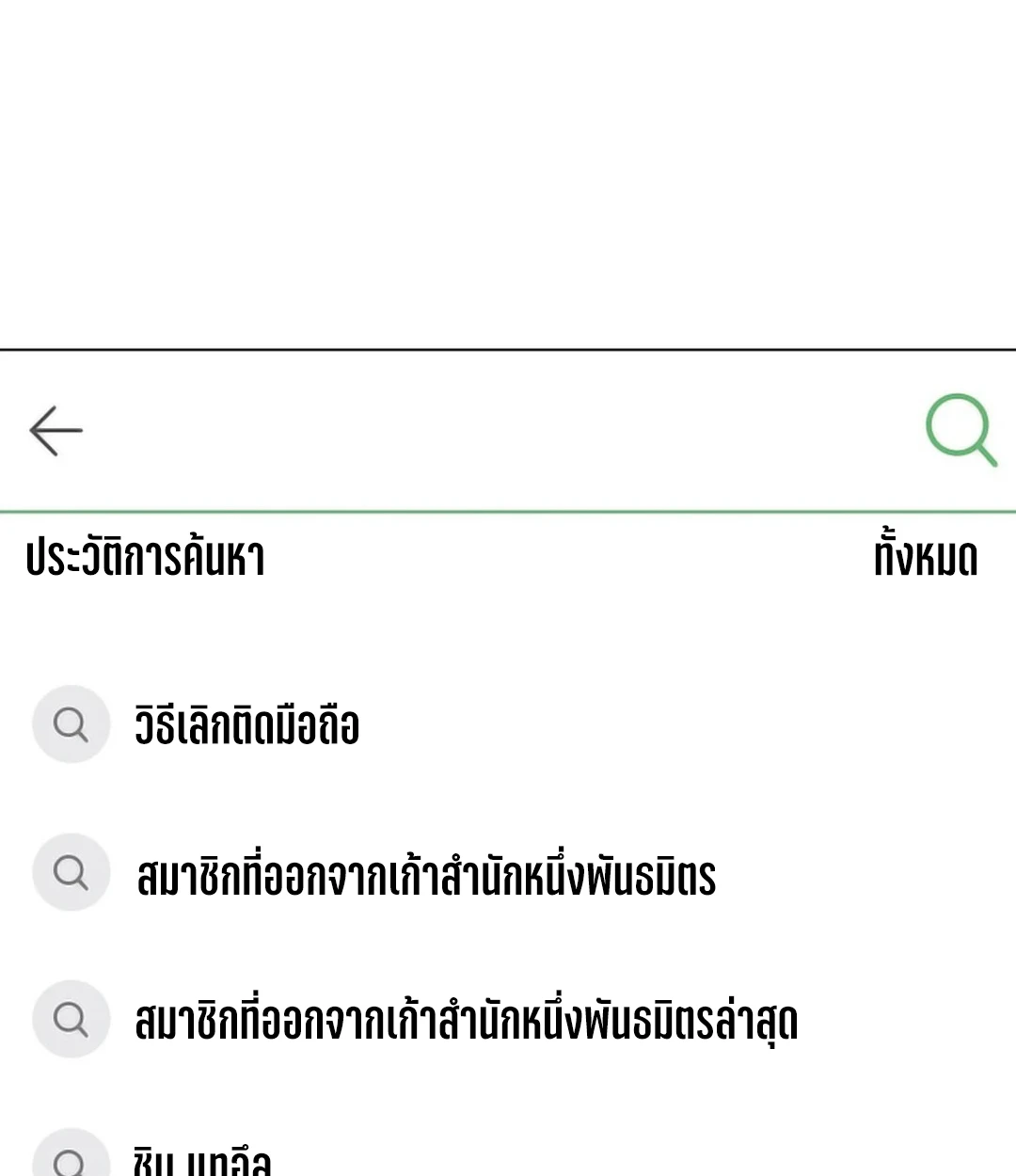
Task: Search again for the entry ending ล่าสุด
Action: pyautogui.click(x=467, y=1022)
